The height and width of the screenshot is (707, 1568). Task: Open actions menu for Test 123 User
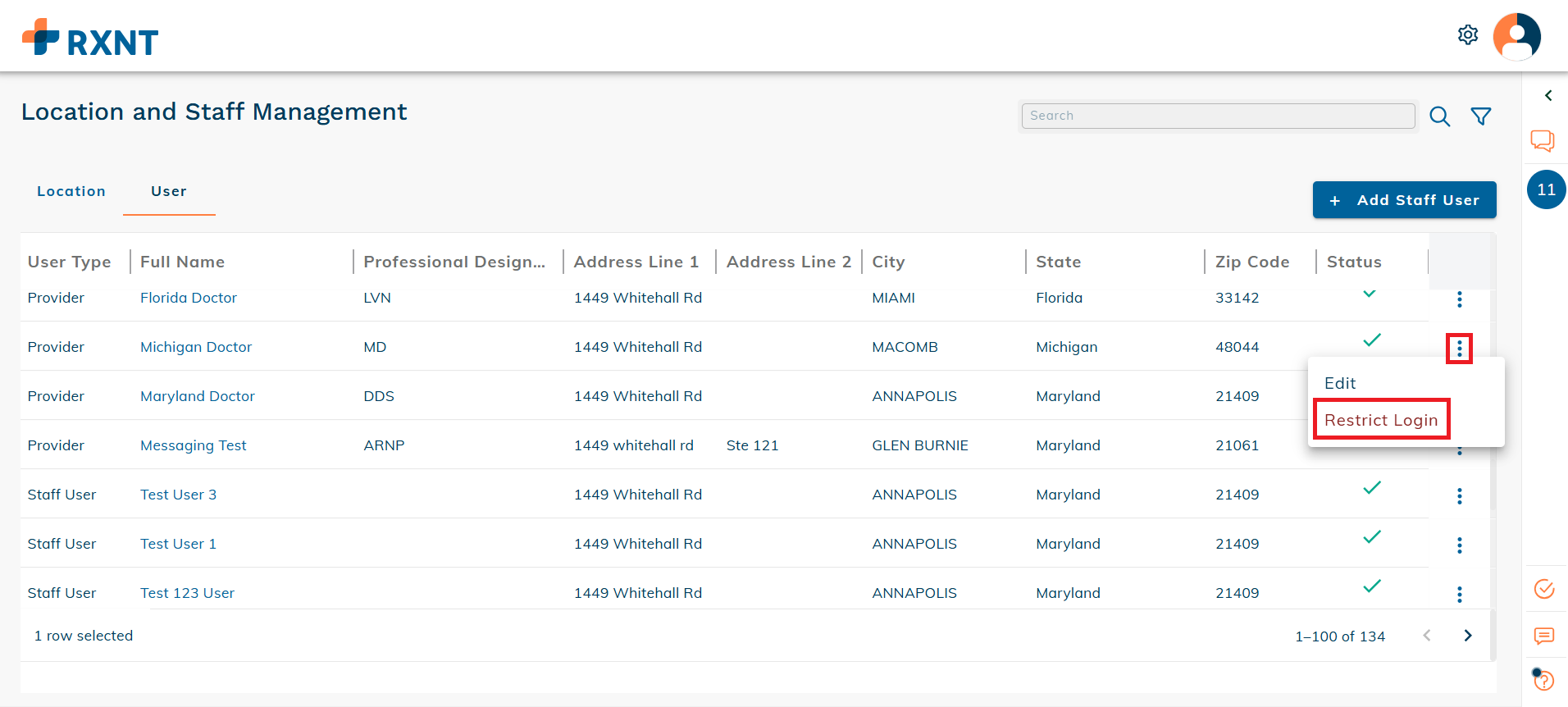(1460, 595)
